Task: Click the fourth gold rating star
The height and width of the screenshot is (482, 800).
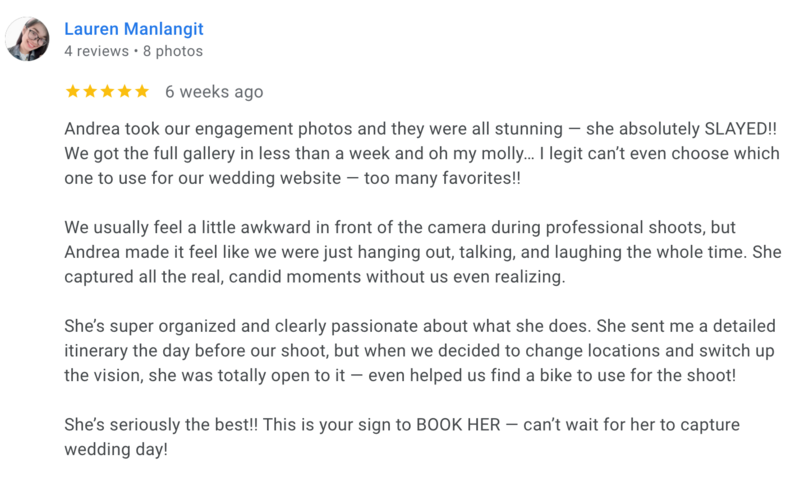Action: tap(125, 91)
